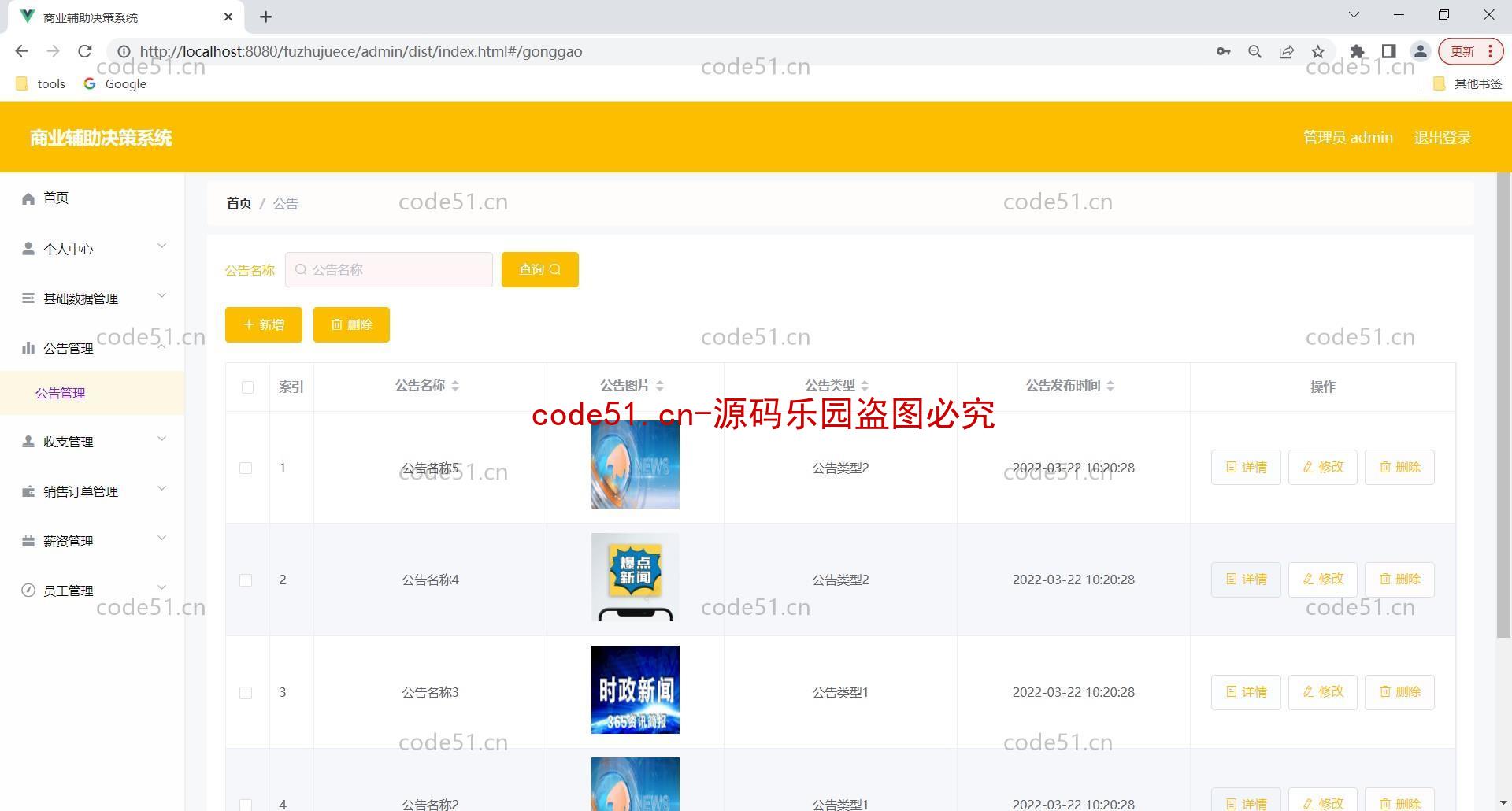Click the scrollbar down arrow
Image resolution: width=1512 pixels, height=811 pixels.
click(x=1504, y=803)
